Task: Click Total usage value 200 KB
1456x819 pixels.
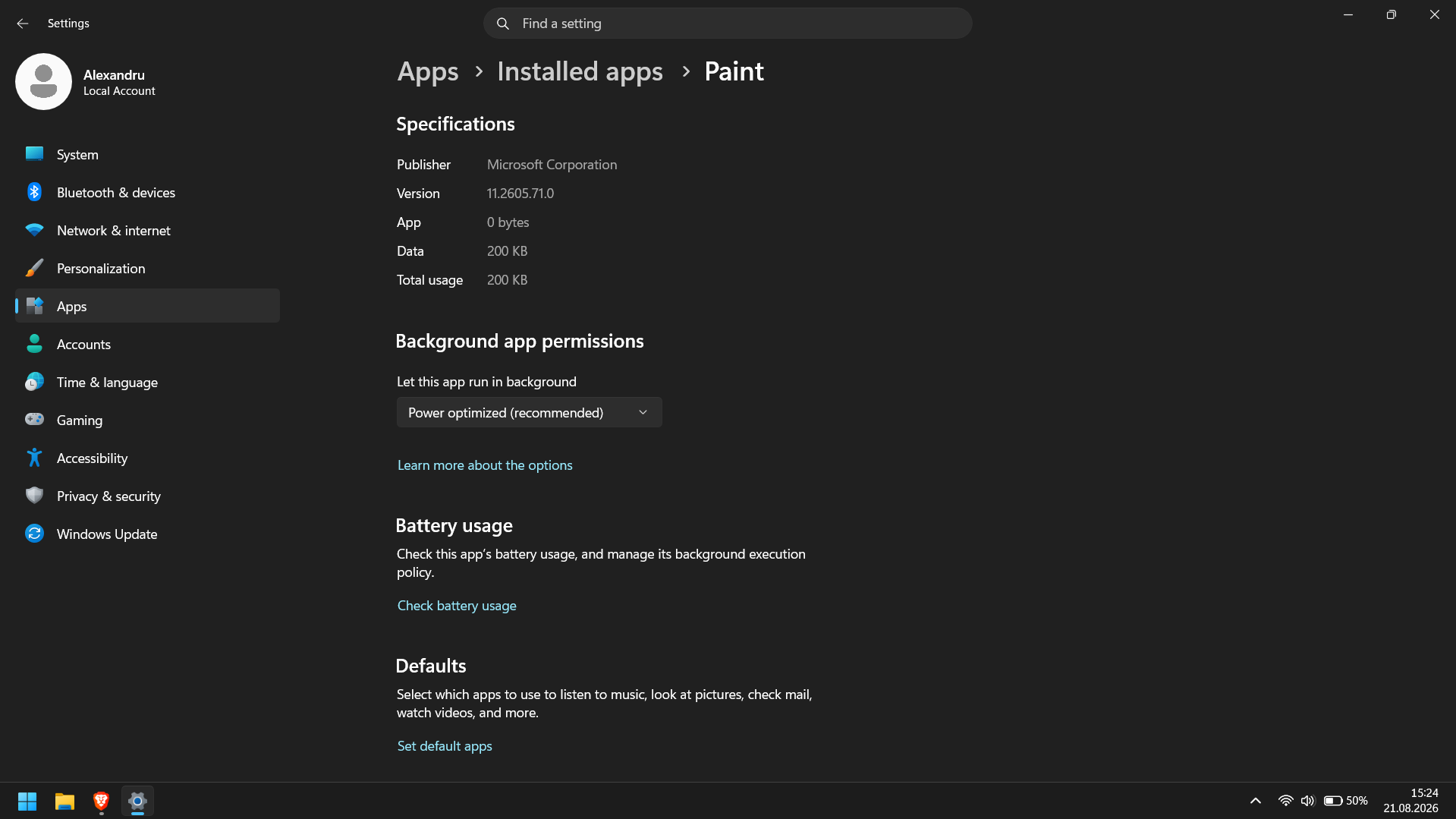Action: point(507,280)
